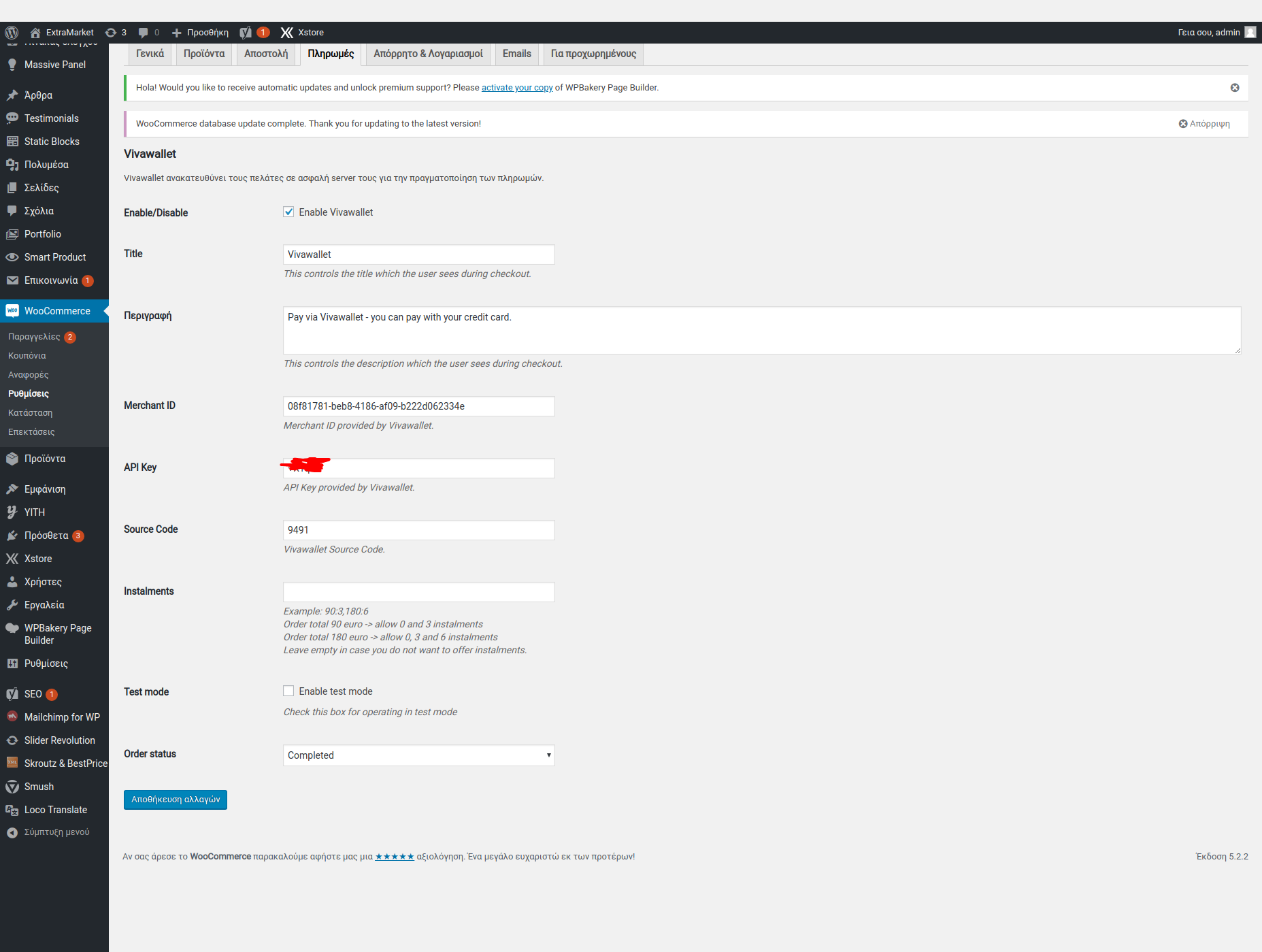Switch to the Emails tab
This screenshot has width=1262, height=952.
[516, 54]
